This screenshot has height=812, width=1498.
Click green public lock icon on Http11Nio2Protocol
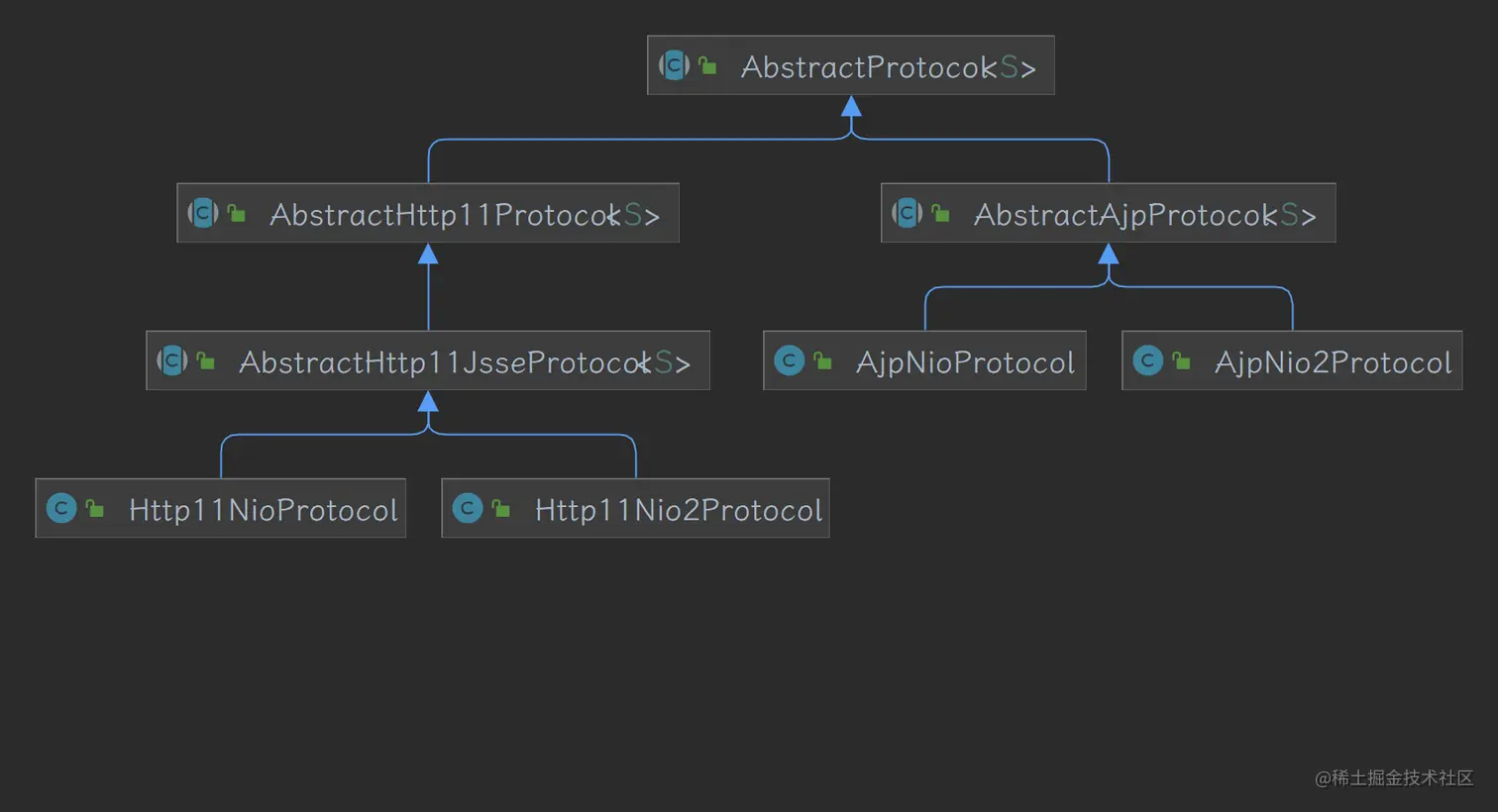pyautogui.click(x=501, y=508)
